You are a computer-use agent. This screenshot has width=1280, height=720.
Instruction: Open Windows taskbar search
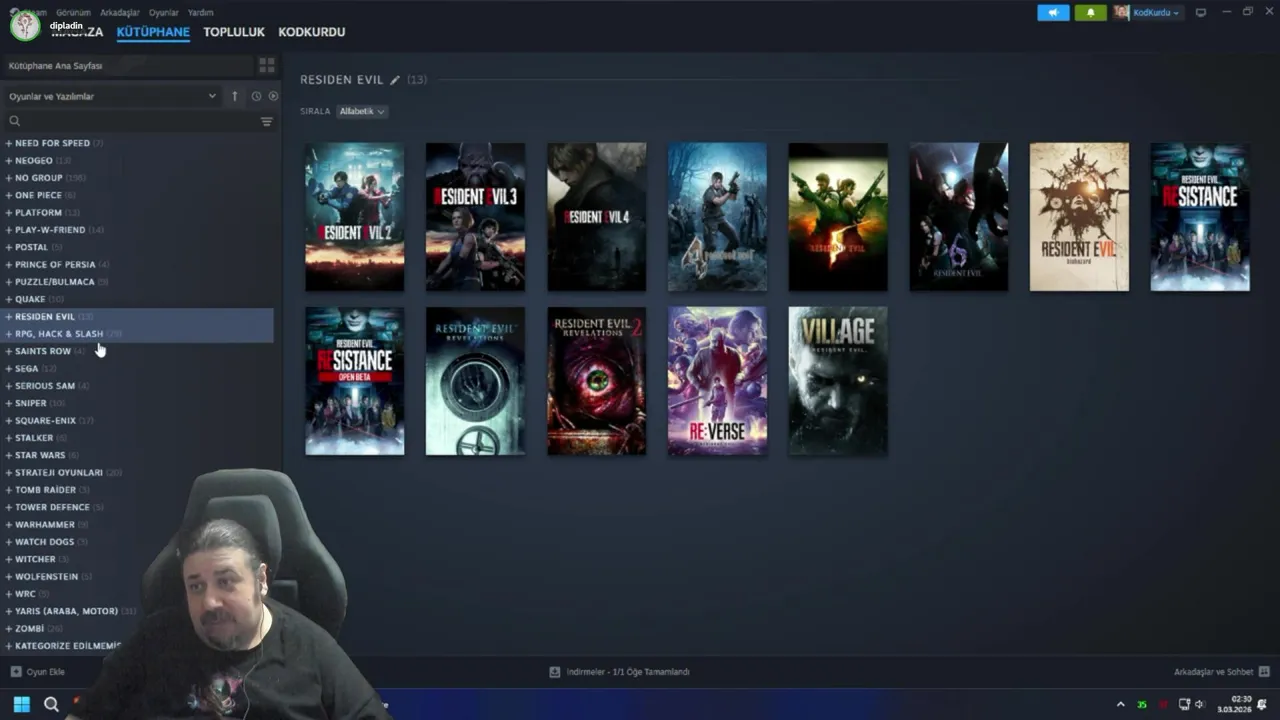coord(51,704)
